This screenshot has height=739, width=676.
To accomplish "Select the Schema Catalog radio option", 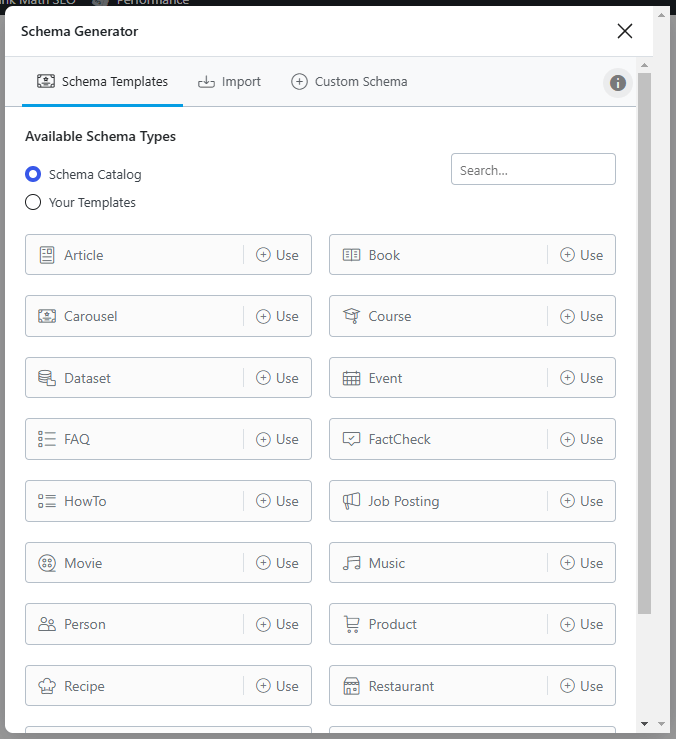I will point(33,174).
